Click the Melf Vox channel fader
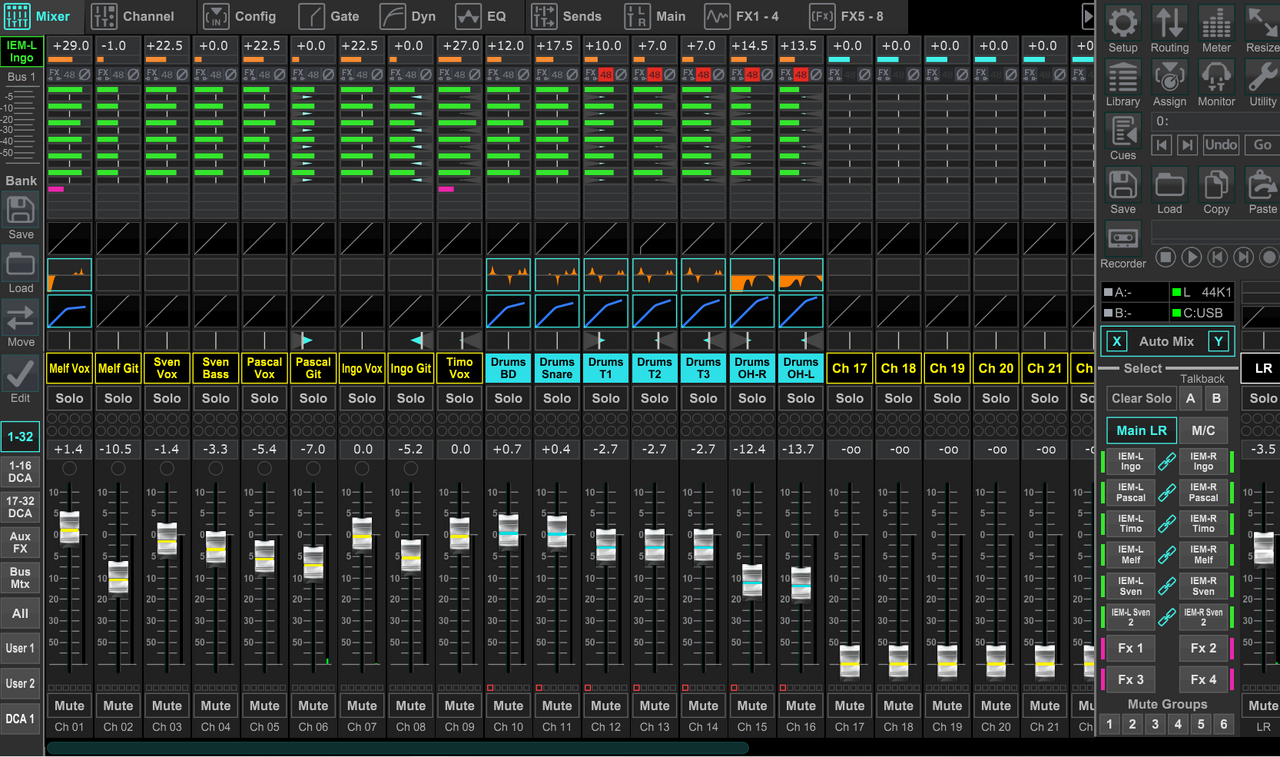1280x757 pixels. (69, 527)
